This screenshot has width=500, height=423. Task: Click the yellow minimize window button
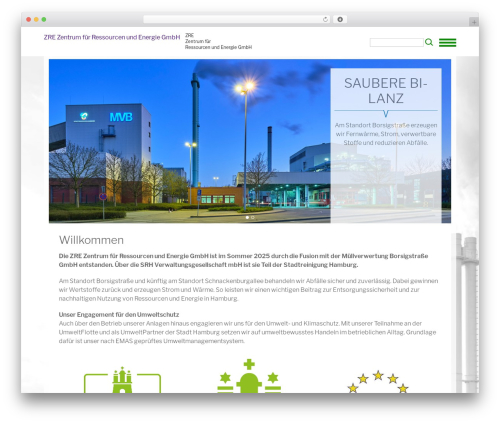click(x=36, y=19)
